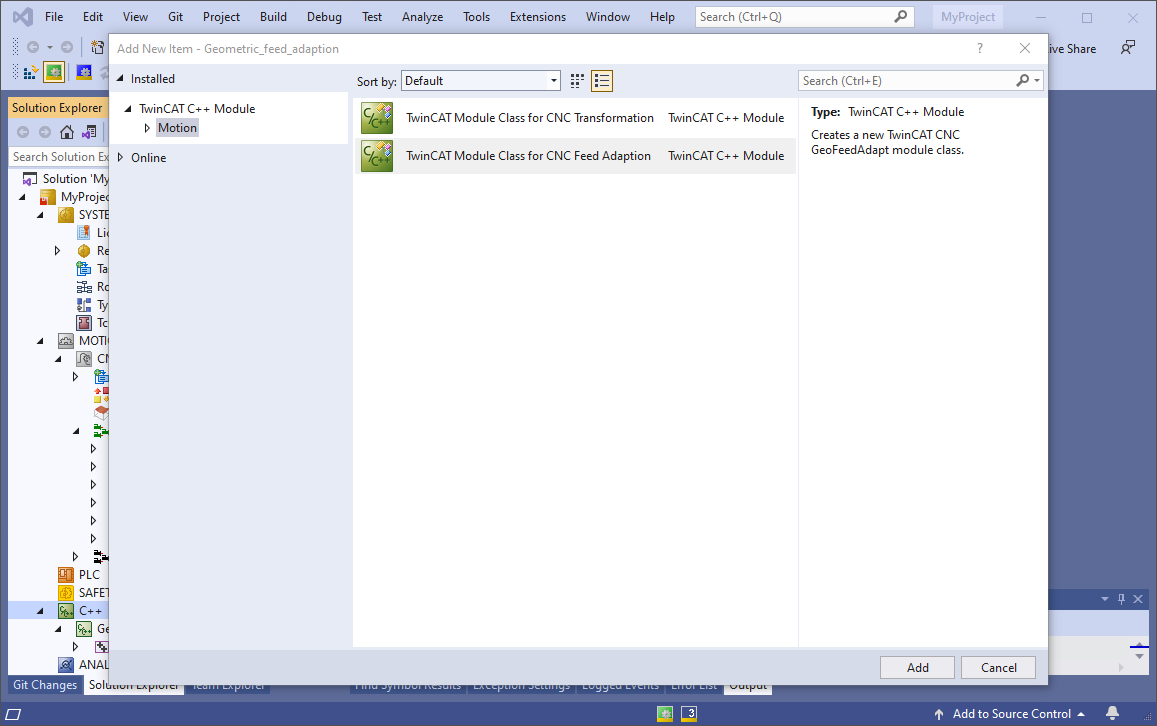Click the Home icon in Solution Explorer
The image size is (1157, 726).
pos(67,132)
